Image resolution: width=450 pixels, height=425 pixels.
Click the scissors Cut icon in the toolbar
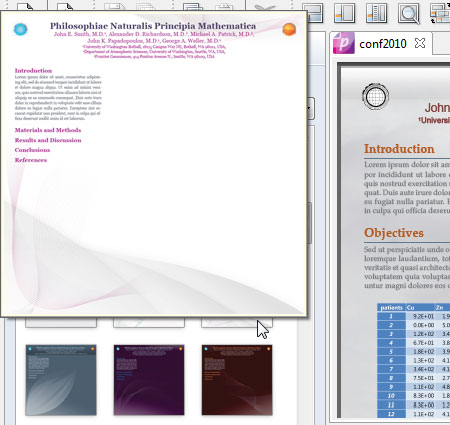265,7
